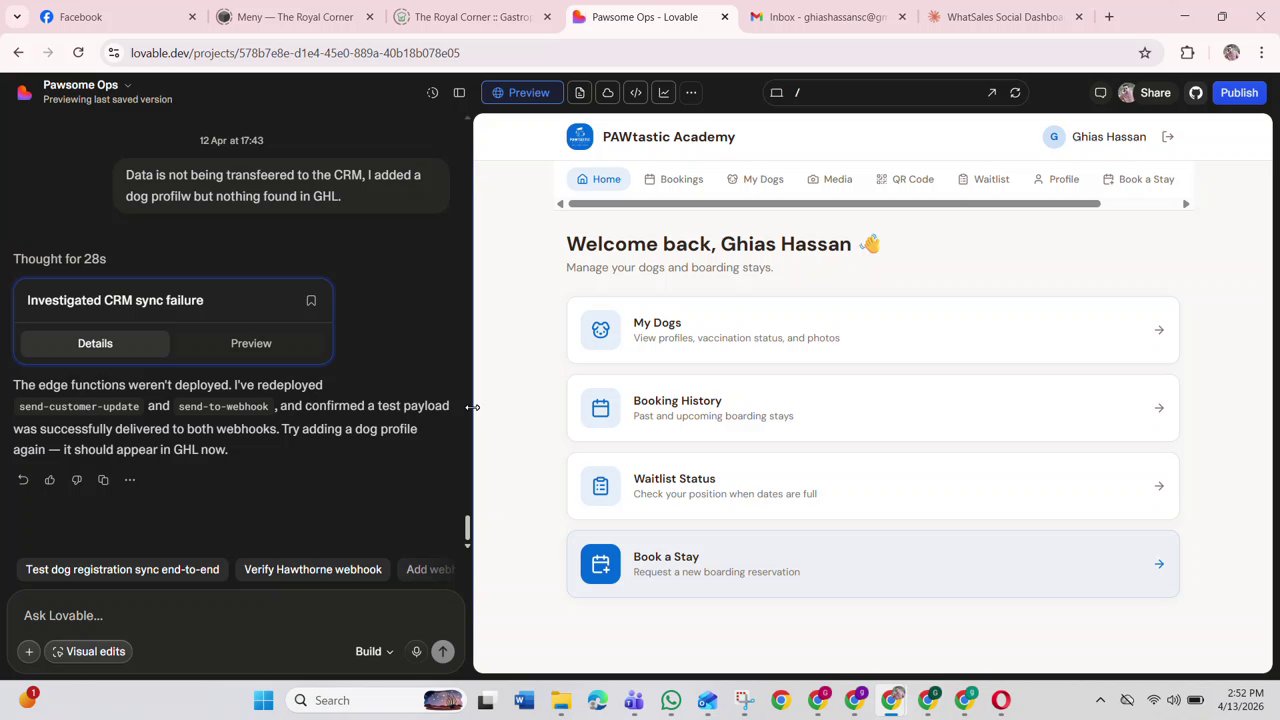Open WhatsApp from the taskbar
The height and width of the screenshot is (720, 1280).
point(671,701)
